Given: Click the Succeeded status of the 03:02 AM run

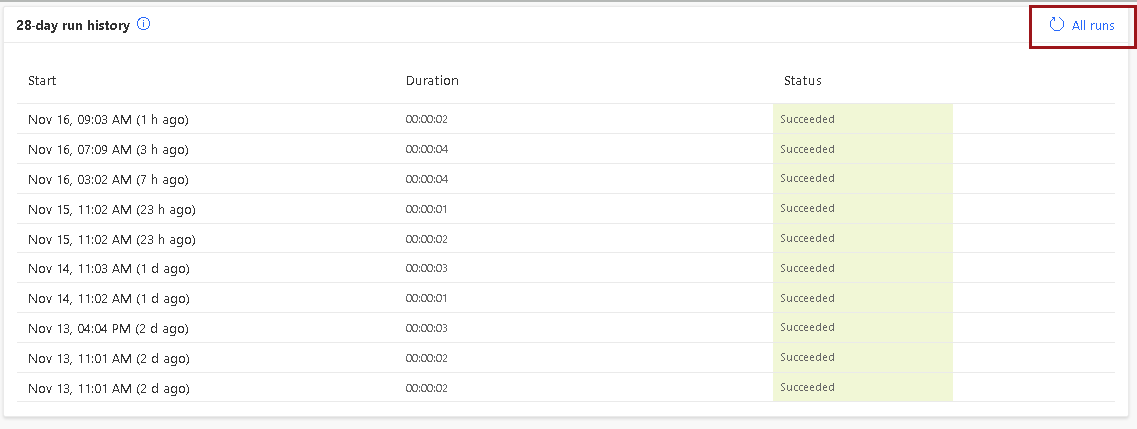Looking at the screenshot, I should pyautogui.click(x=807, y=178).
